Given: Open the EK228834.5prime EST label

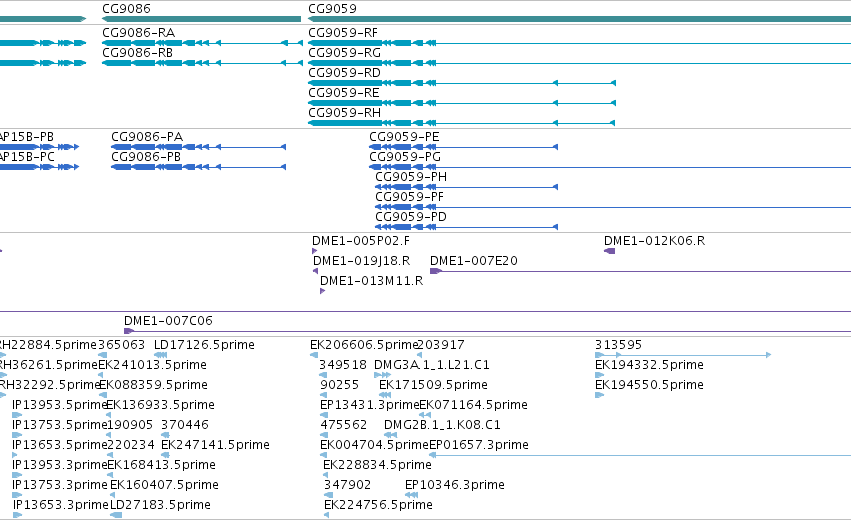Looking at the screenshot, I should coord(377,465).
